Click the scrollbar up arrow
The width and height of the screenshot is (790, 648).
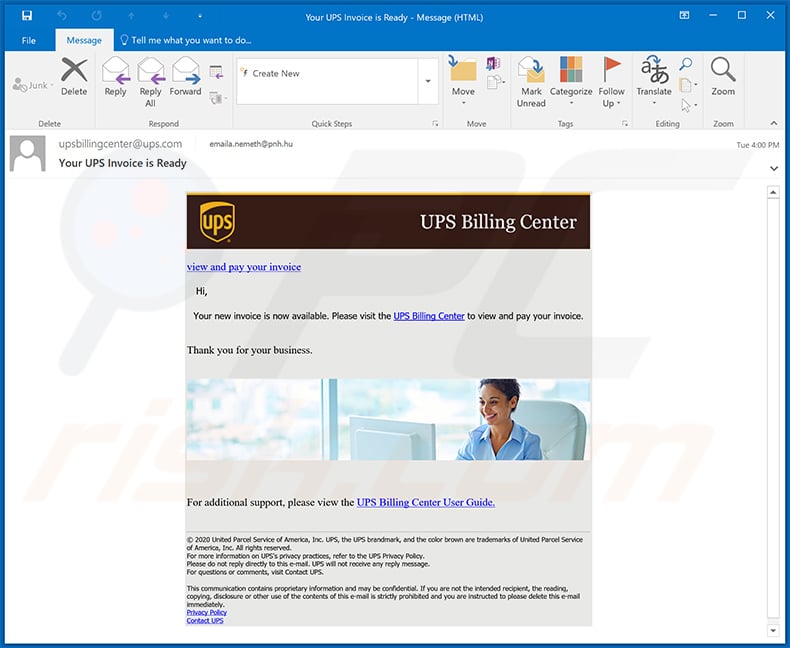pyautogui.click(x=773, y=192)
